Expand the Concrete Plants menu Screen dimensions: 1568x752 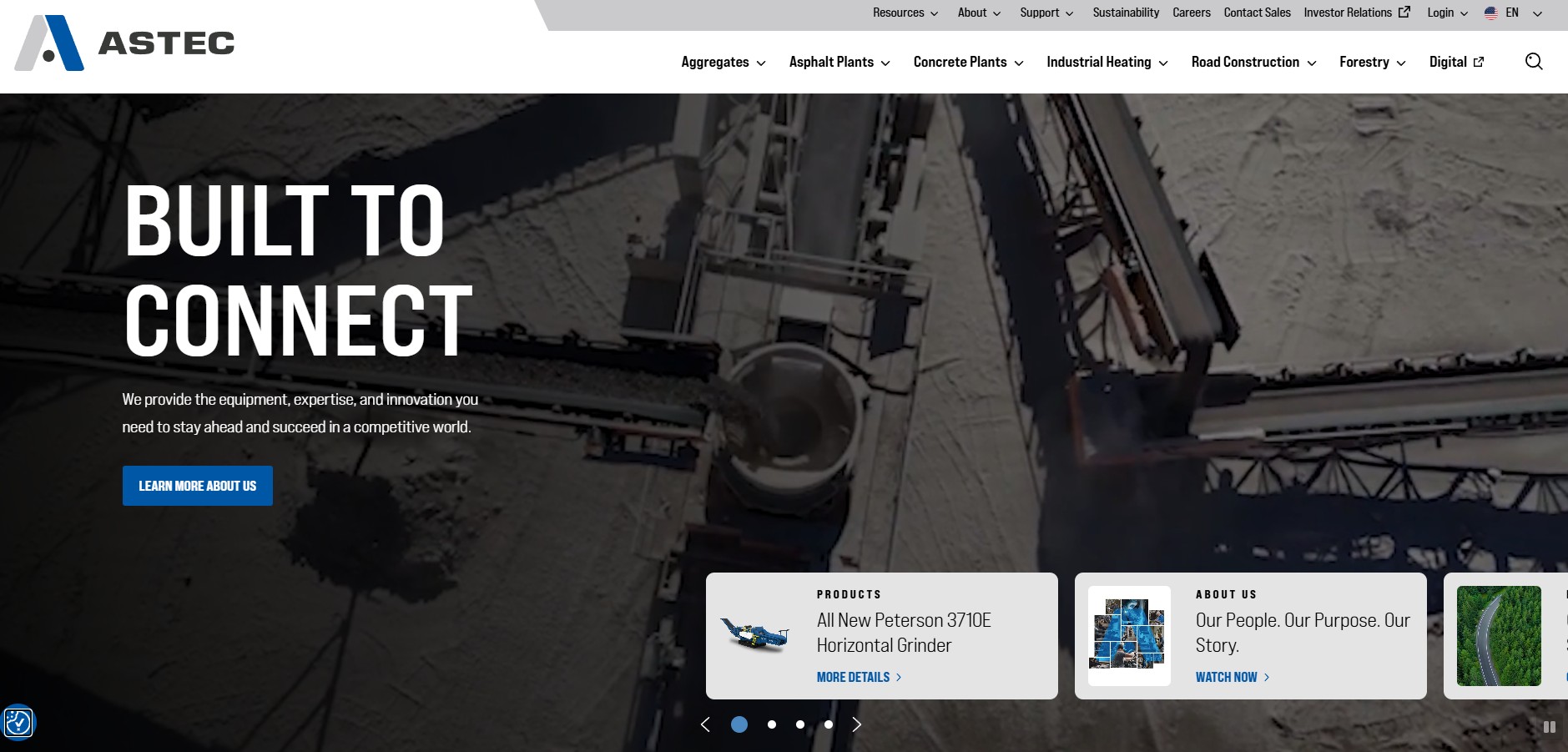pyautogui.click(x=968, y=62)
